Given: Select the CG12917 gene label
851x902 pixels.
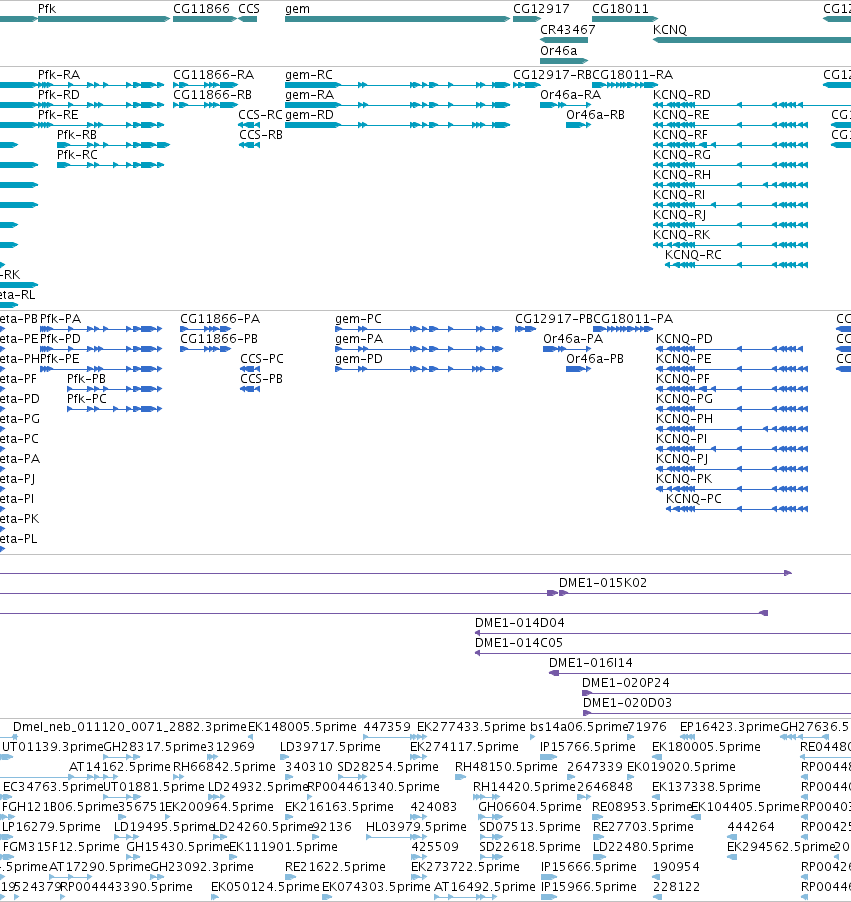Looking at the screenshot, I should (541, 9).
